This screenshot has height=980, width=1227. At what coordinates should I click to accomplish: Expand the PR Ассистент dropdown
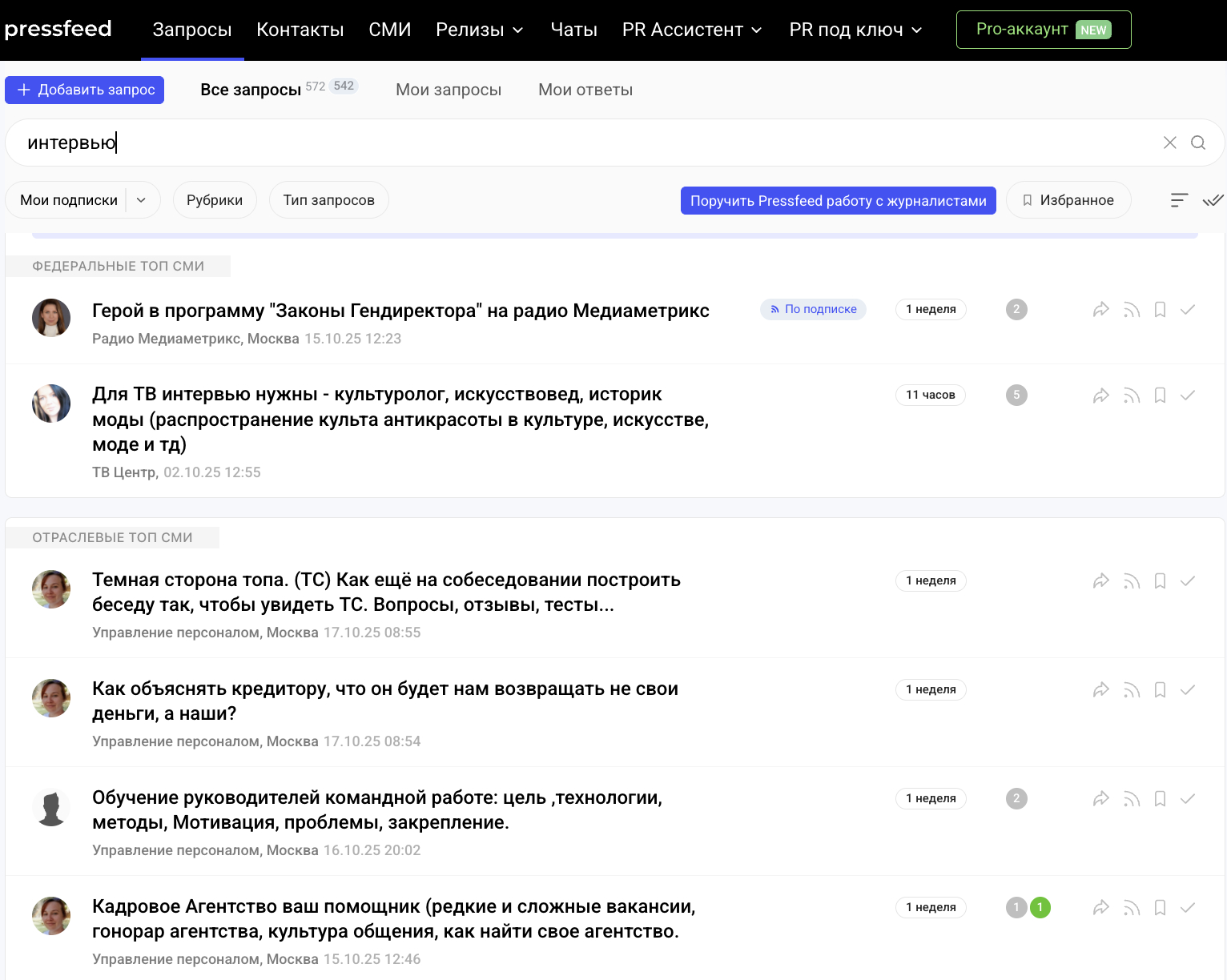pyautogui.click(x=690, y=30)
